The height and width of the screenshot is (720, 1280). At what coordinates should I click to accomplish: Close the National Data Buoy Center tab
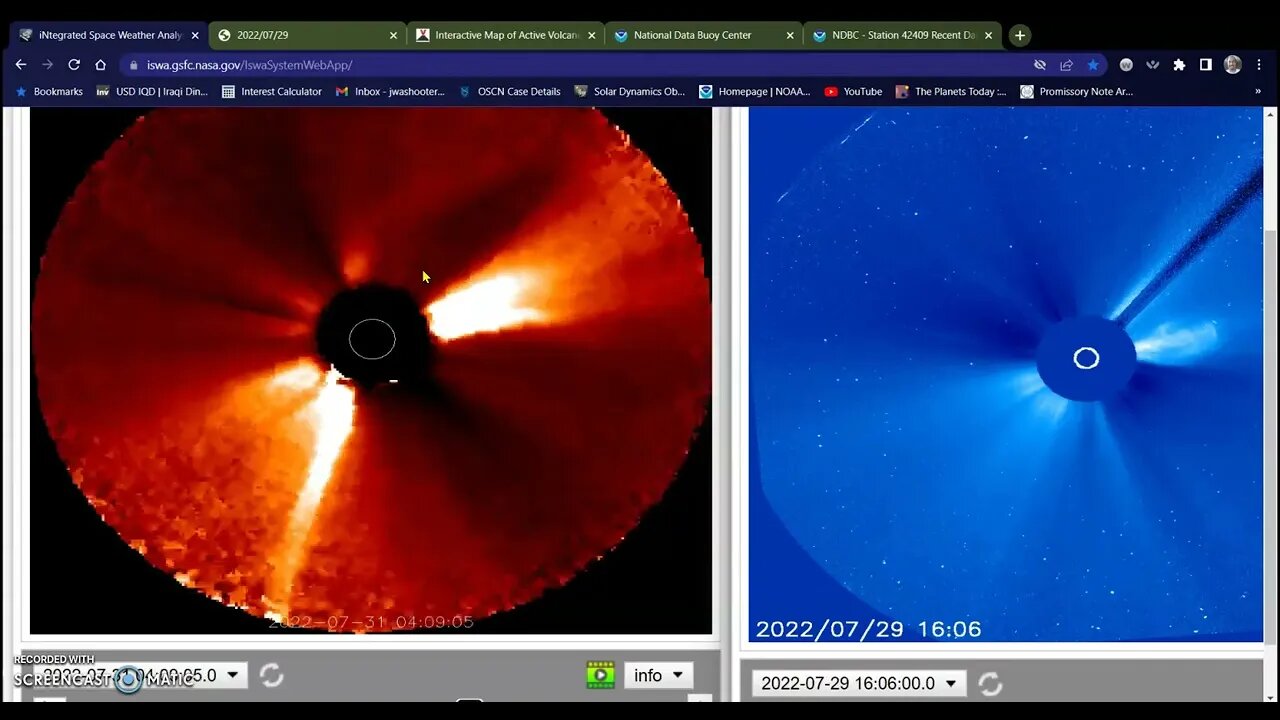click(x=790, y=35)
